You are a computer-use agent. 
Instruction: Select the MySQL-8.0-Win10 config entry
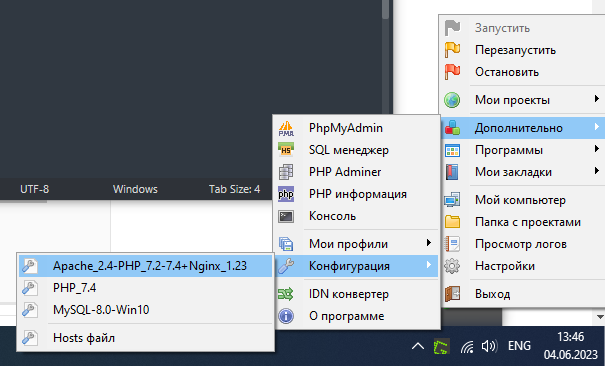click(146, 310)
